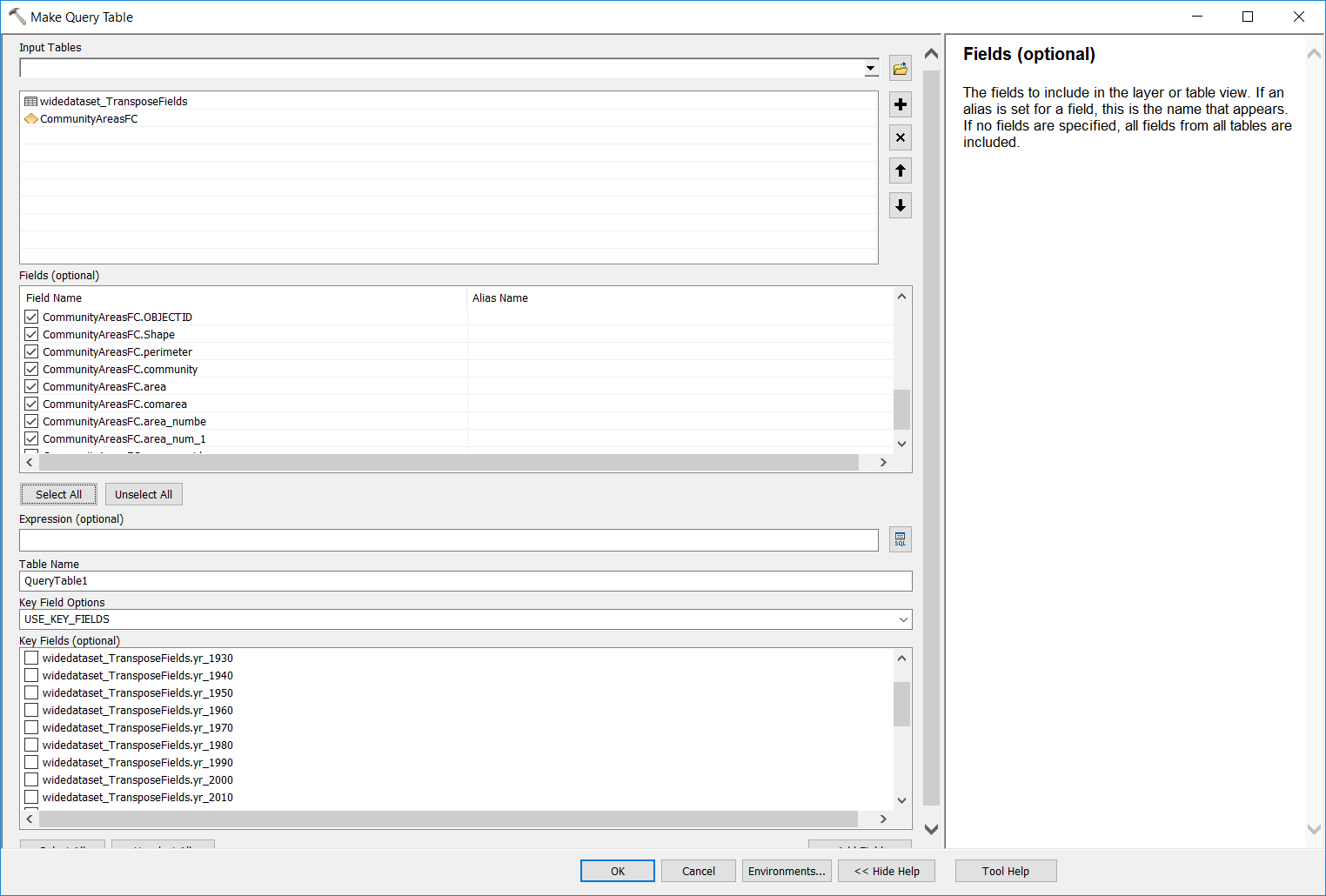Uncheck CommunityAreasFC.perimeter field

[31, 351]
